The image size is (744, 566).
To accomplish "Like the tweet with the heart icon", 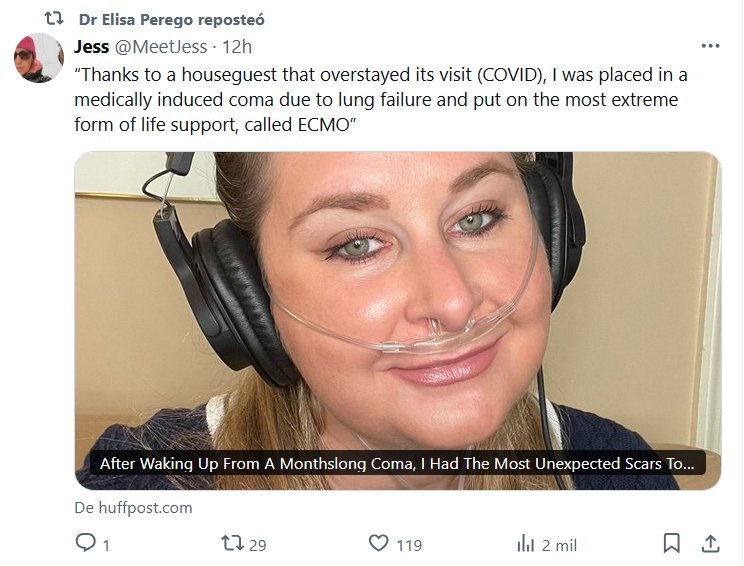I will [378, 544].
